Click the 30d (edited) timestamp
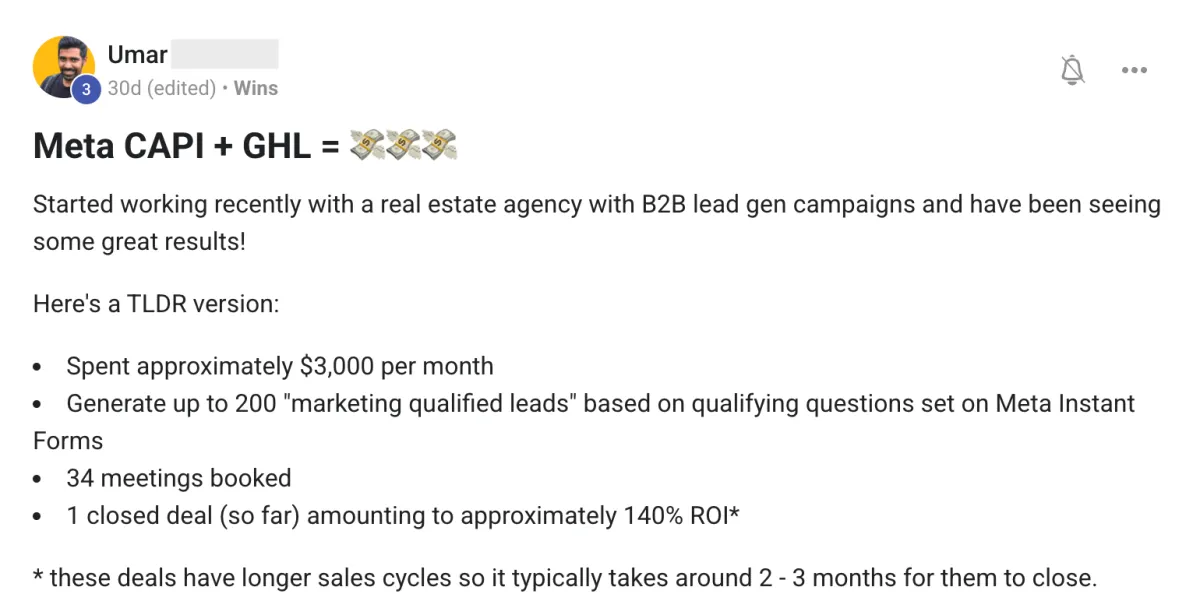1200x615 pixels. 161,88
